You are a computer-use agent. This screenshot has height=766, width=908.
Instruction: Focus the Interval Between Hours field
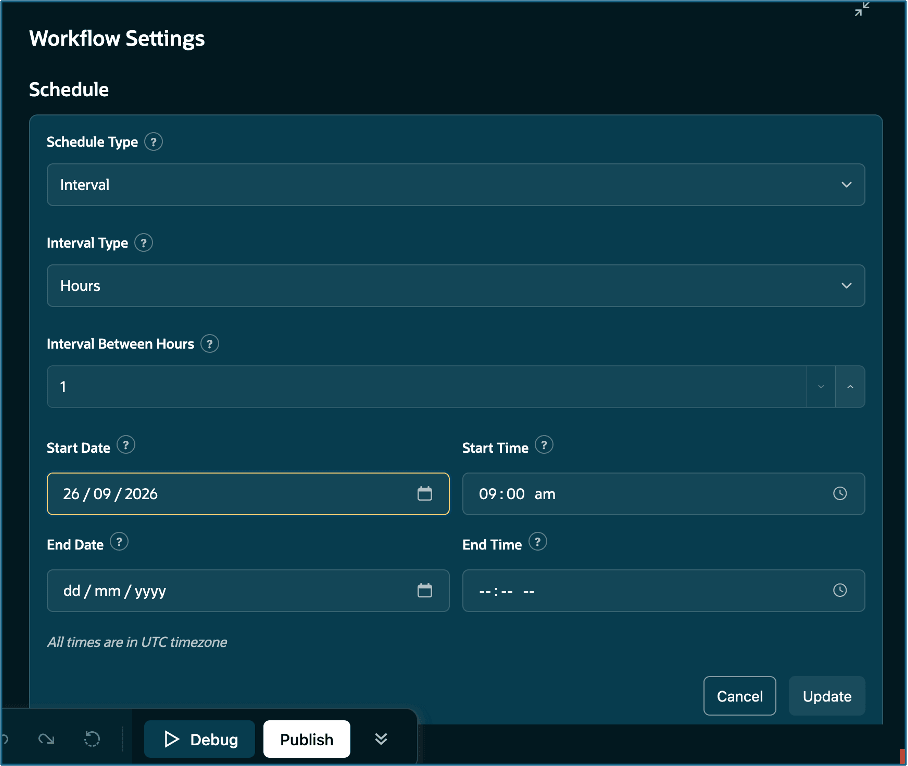click(426, 387)
